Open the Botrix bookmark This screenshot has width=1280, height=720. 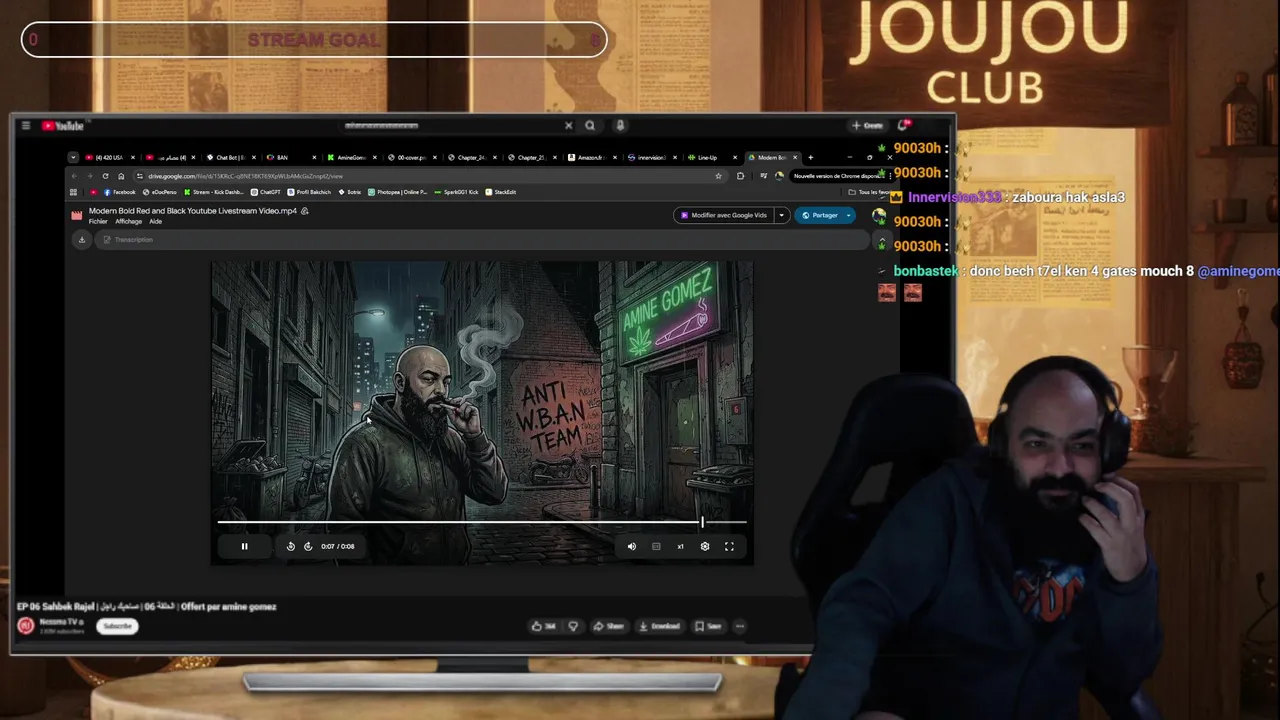click(350, 192)
